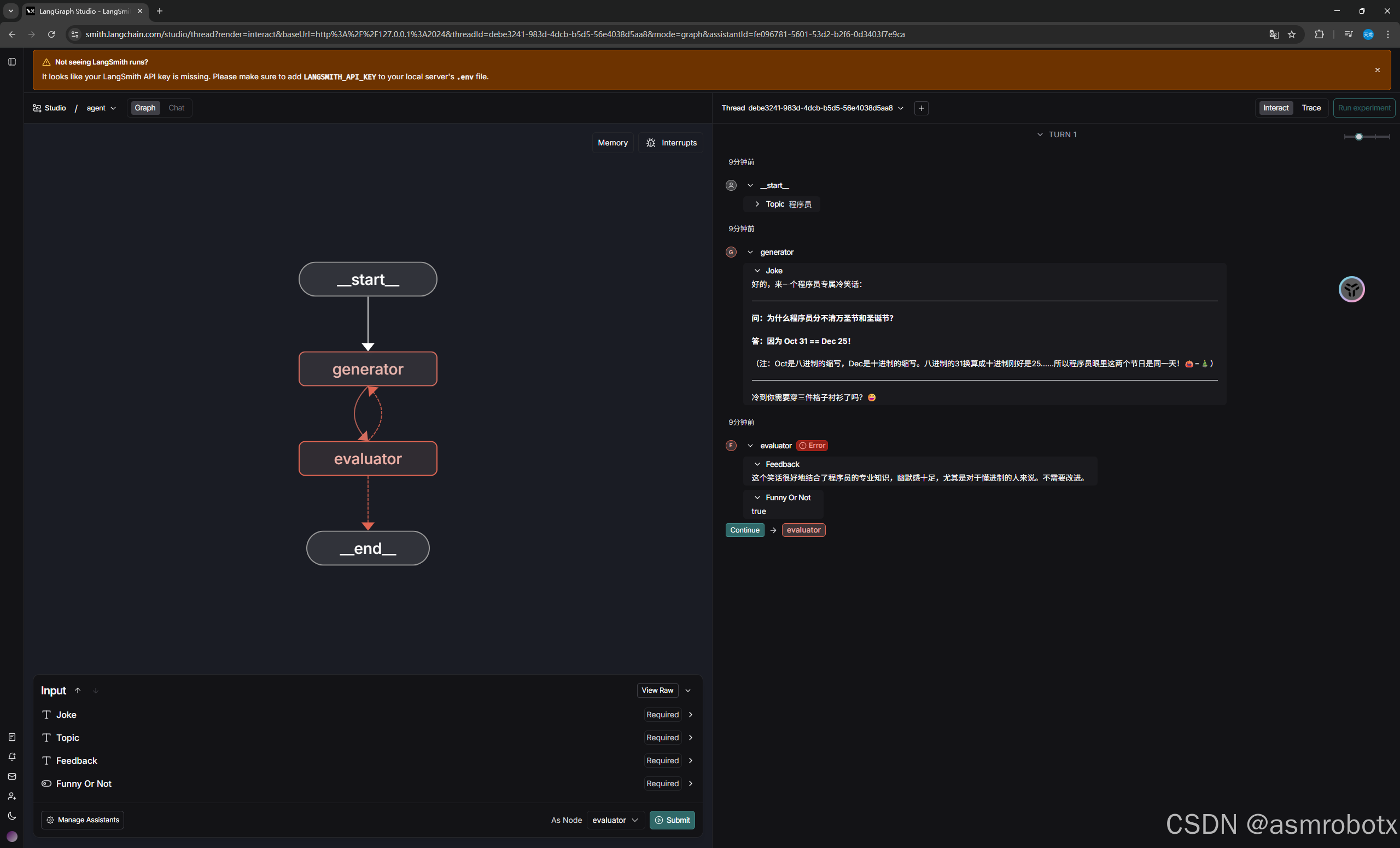The width and height of the screenshot is (1400, 848).
Task: Open the mail icon in left sidebar
Action: [x=12, y=776]
